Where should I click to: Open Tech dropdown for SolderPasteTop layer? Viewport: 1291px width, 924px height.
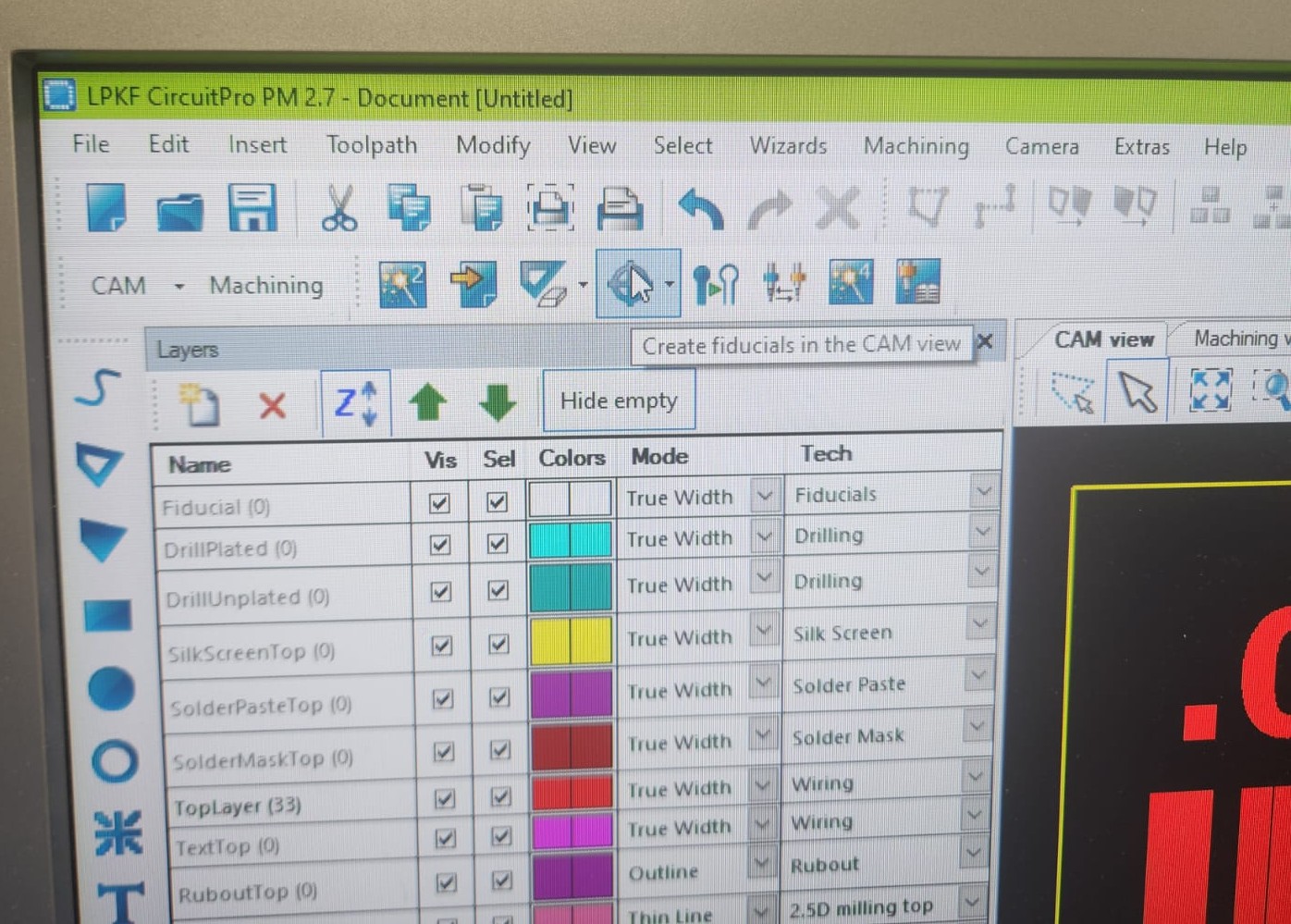coord(977,678)
